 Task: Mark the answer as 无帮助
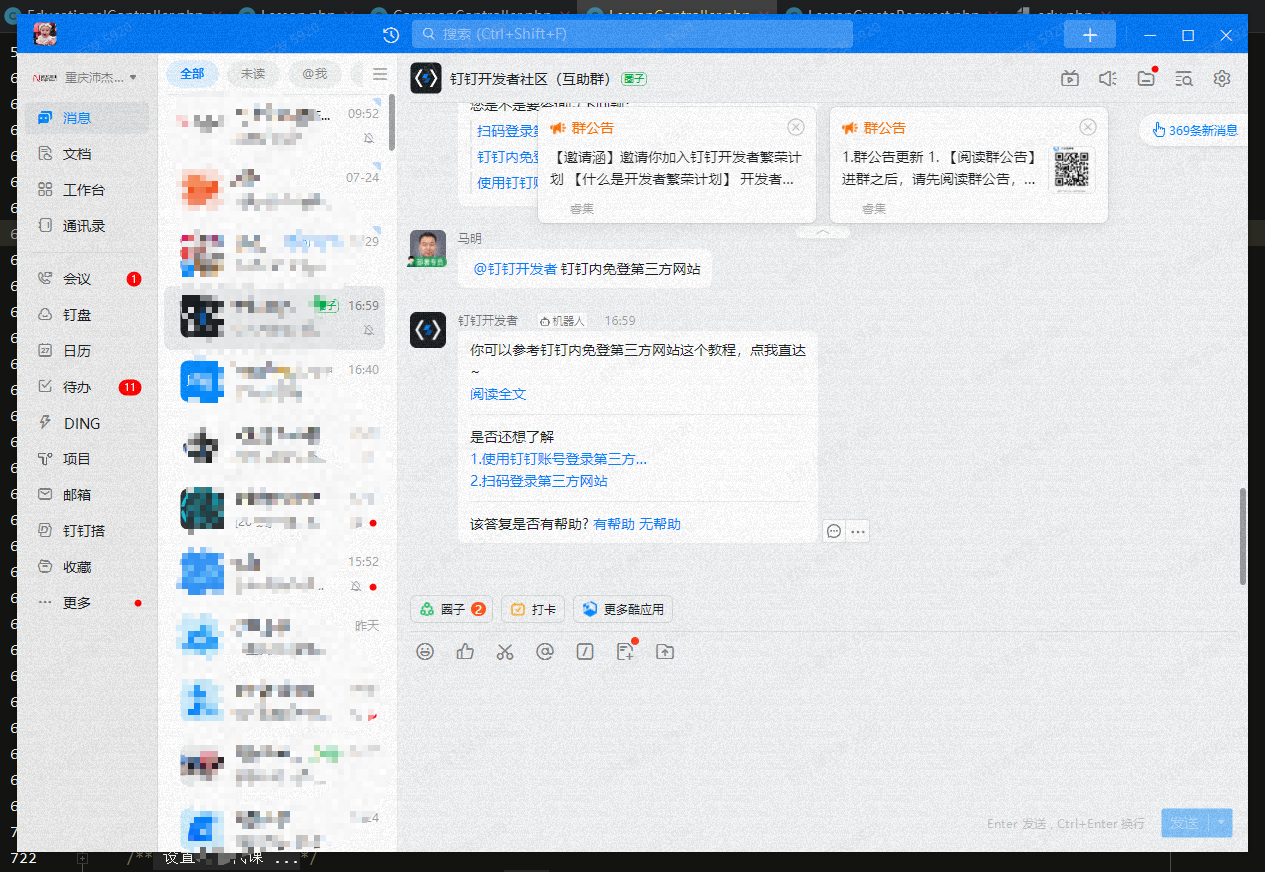660,524
